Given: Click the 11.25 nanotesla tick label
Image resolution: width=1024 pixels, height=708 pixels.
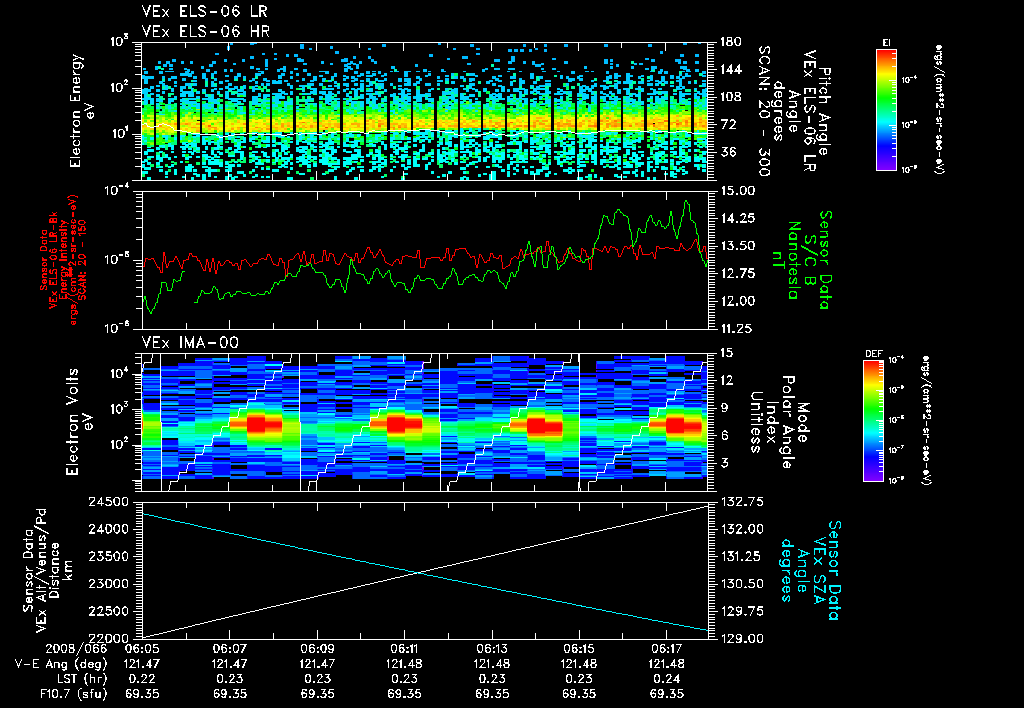Looking at the screenshot, I should click(737, 329).
